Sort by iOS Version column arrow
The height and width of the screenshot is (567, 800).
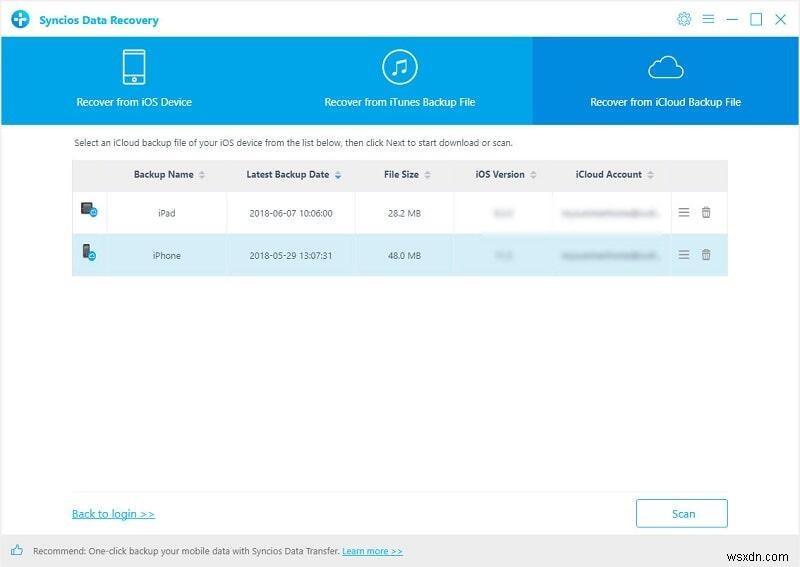(533, 175)
